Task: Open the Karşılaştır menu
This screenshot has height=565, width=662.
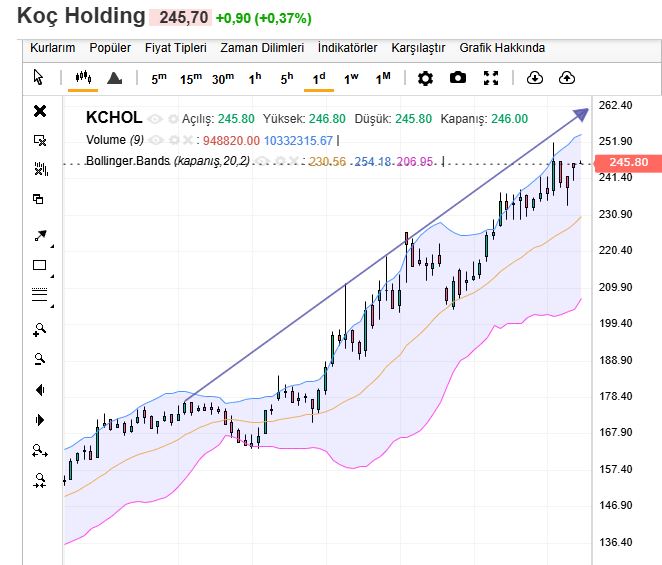Action: coord(418,48)
